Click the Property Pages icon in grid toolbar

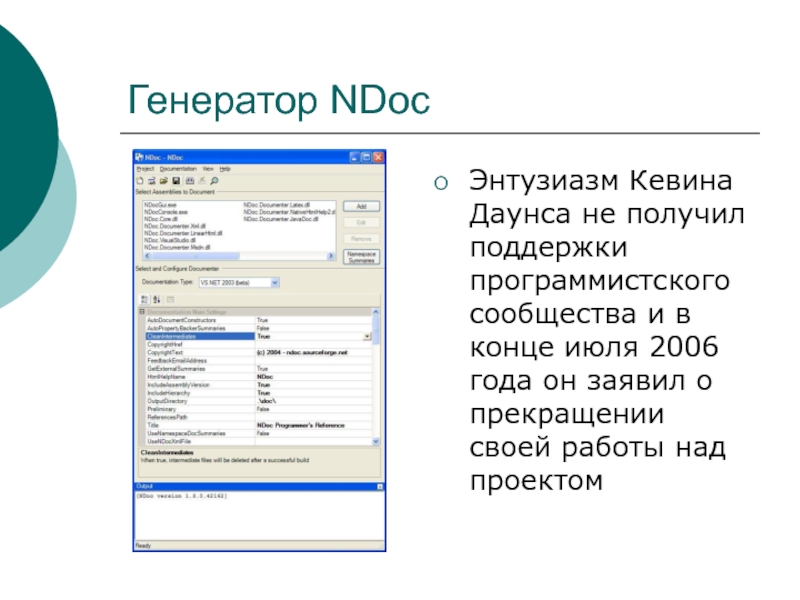click(x=170, y=300)
